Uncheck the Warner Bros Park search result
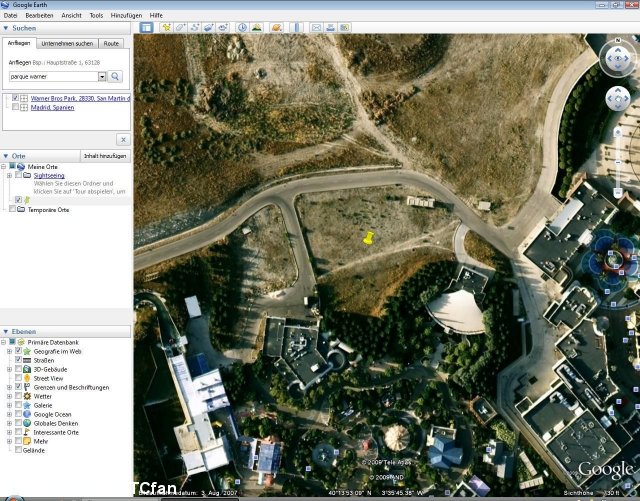640x501 pixels. coord(15,98)
